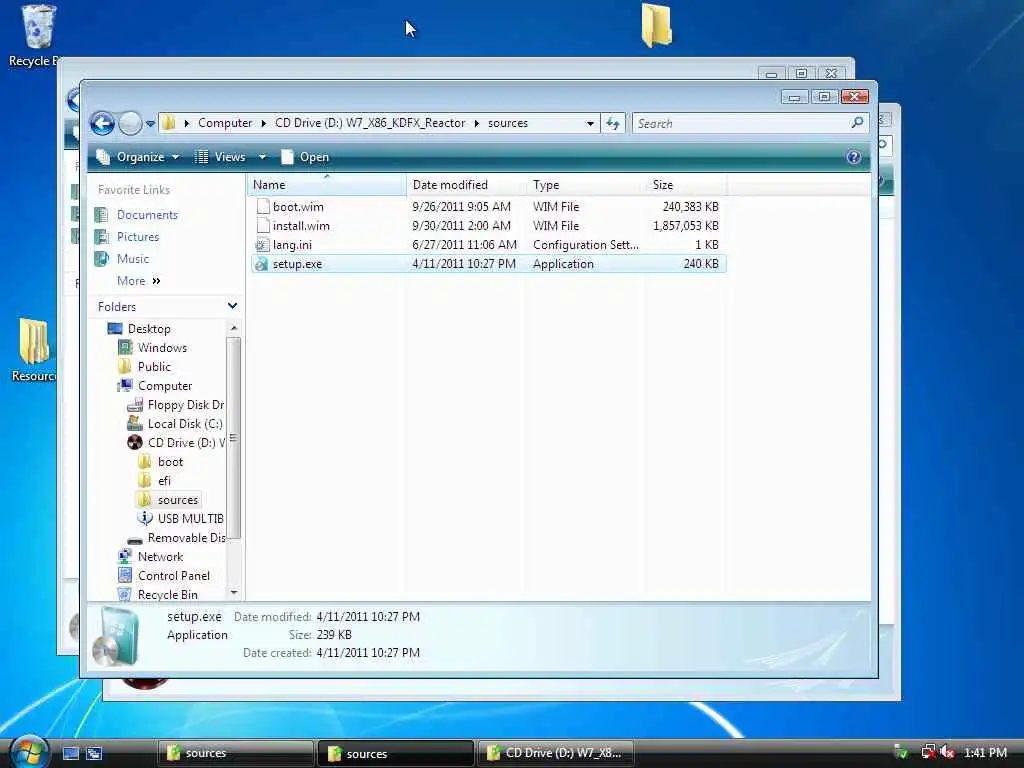Click folder tree scrollbar up arrow
The height and width of the screenshot is (768, 1024).
pos(234,327)
